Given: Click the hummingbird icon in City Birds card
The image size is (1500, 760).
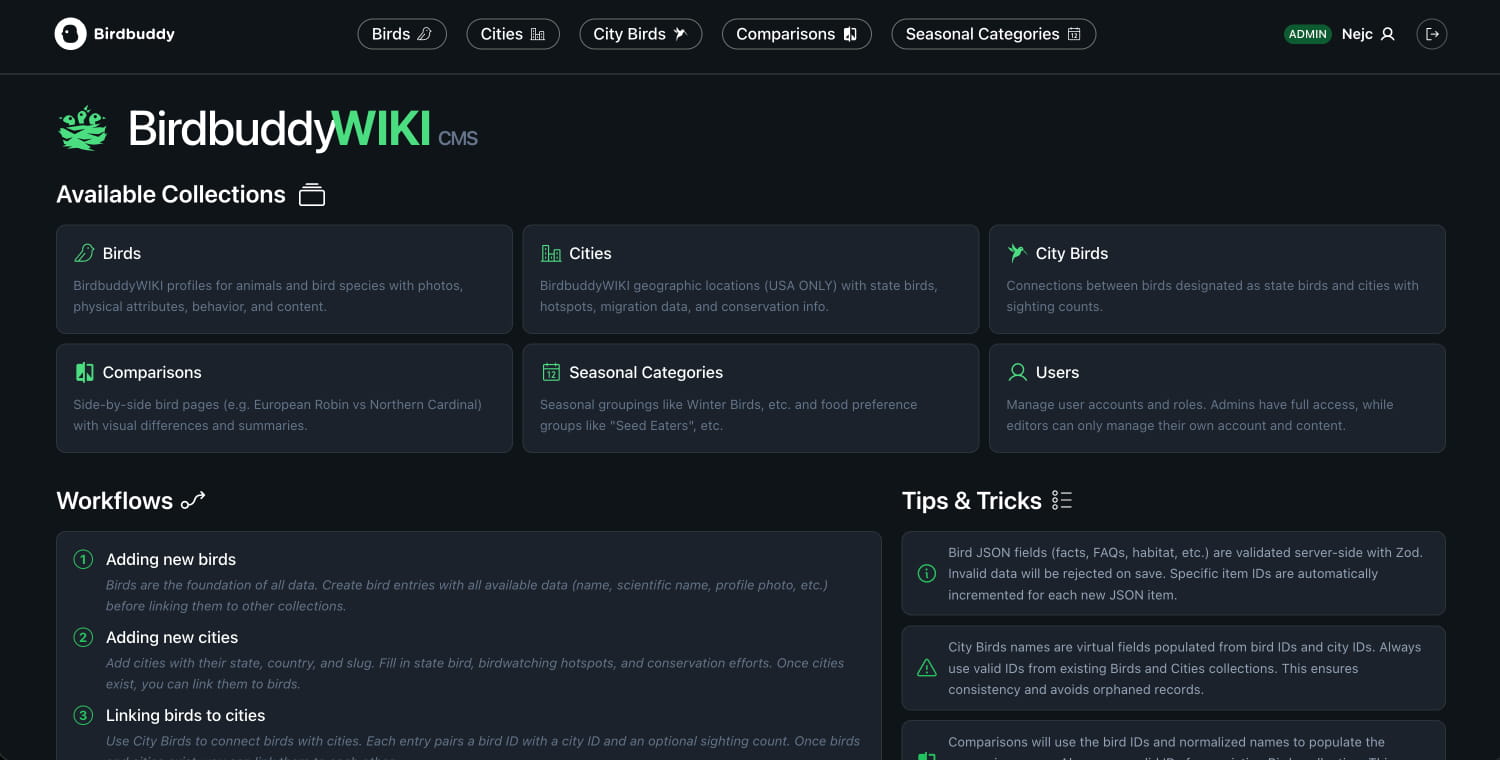Looking at the screenshot, I should coord(1017,253).
